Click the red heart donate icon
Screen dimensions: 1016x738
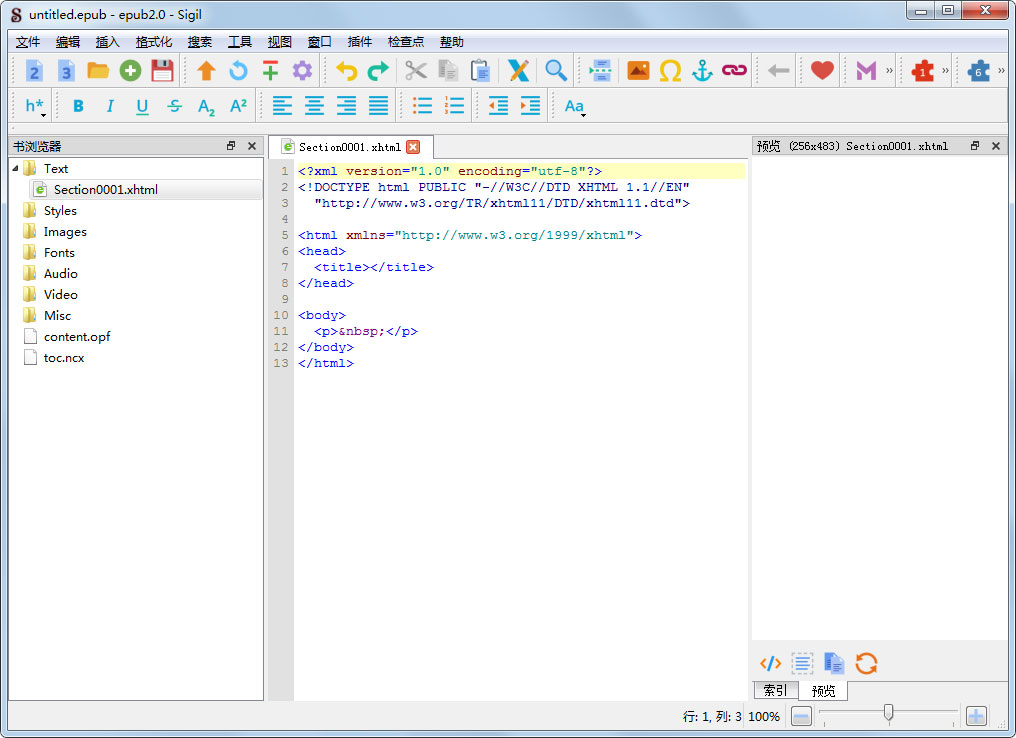822,71
